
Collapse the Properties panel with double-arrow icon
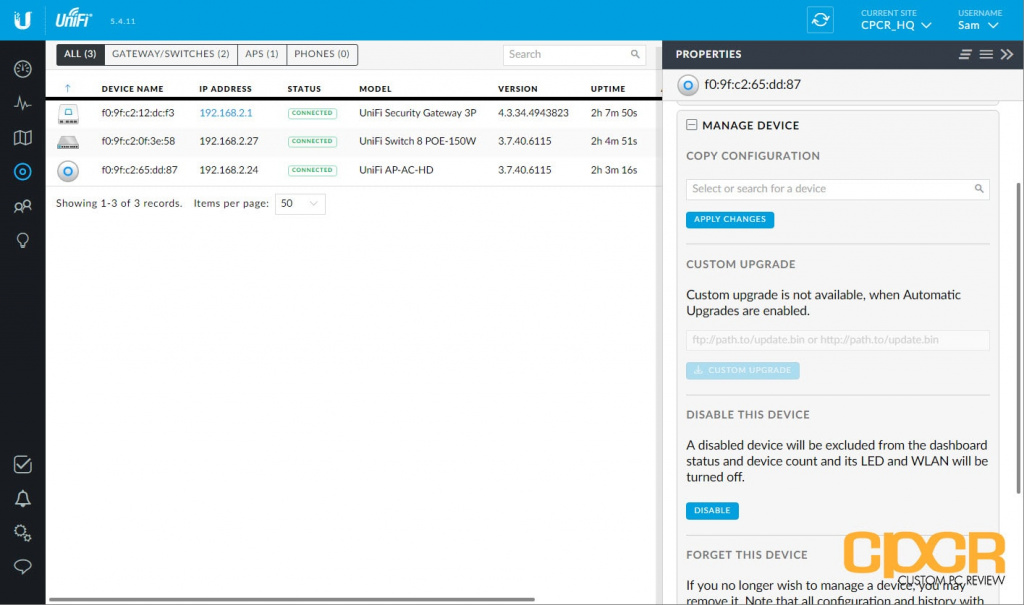(x=1007, y=54)
